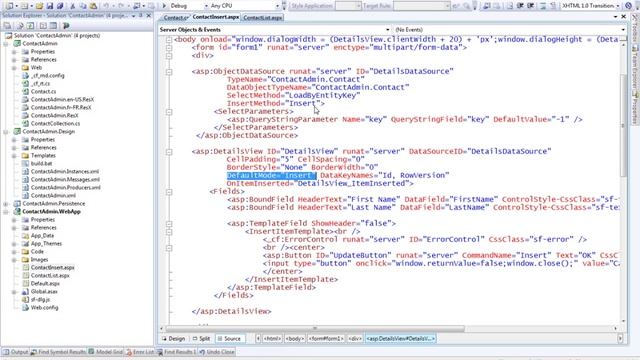Pin the Solution Explorer with auto-hide icon

tap(140, 16)
